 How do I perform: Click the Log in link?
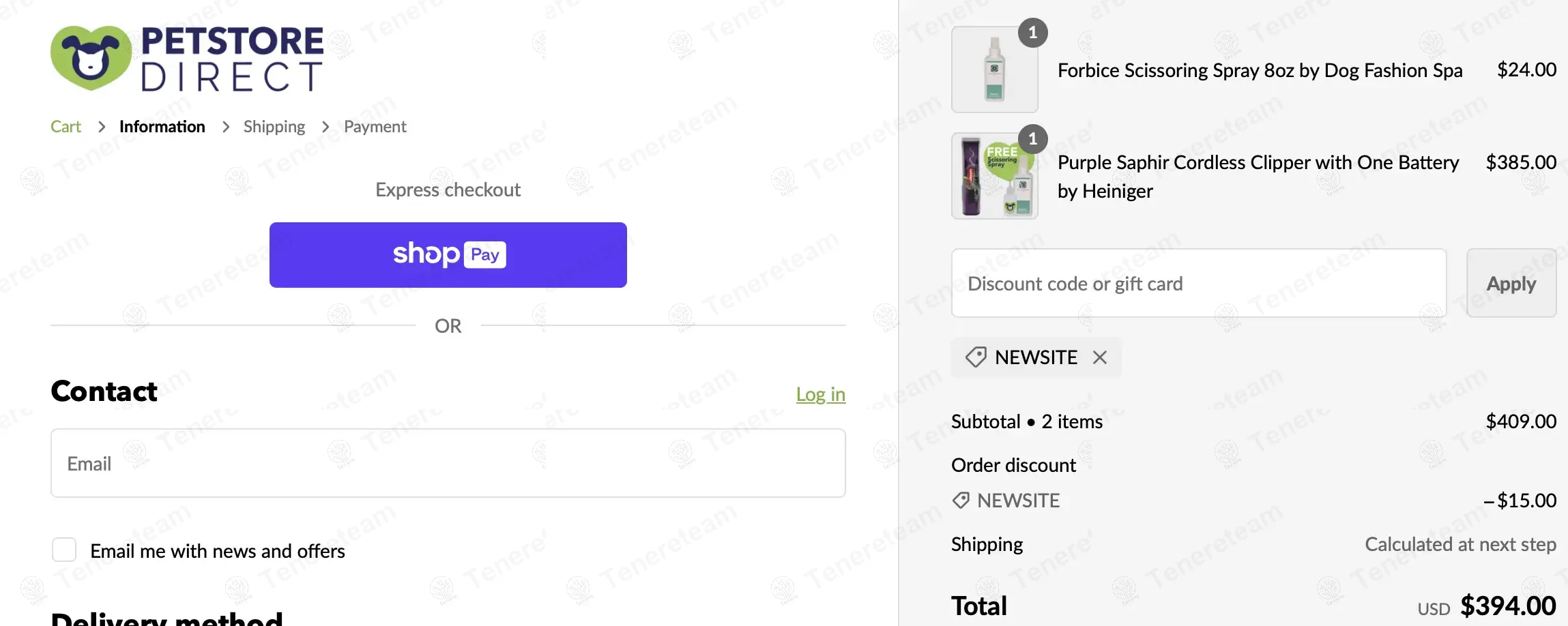(x=820, y=394)
